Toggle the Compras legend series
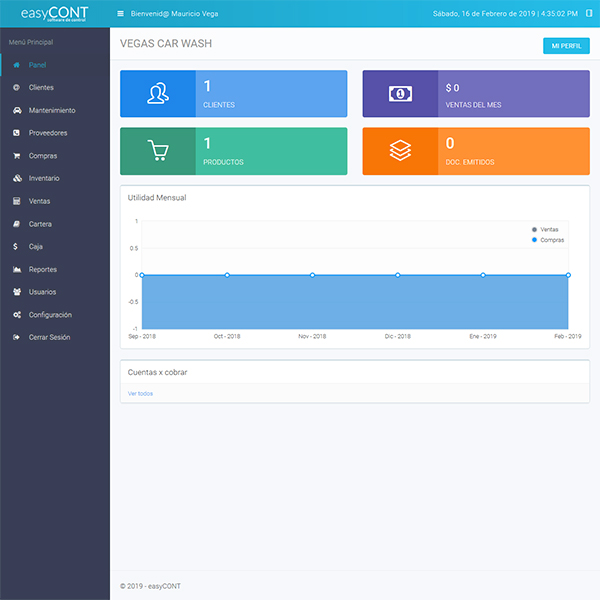Image resolution: width=600 pixels, height=600 pixels. (548, 240)
